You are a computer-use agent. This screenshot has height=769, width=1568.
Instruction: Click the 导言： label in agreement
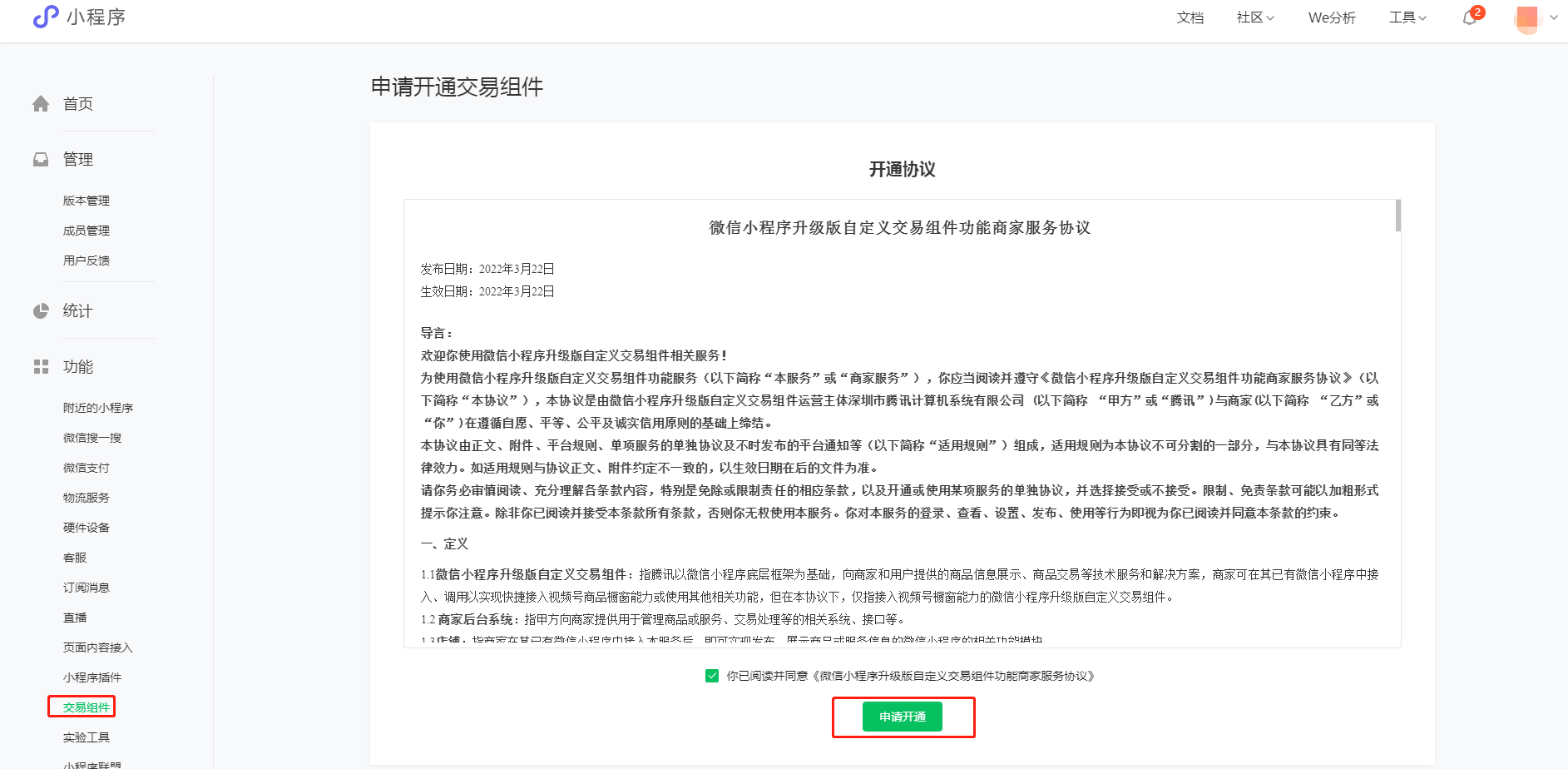tap(437, 333)
